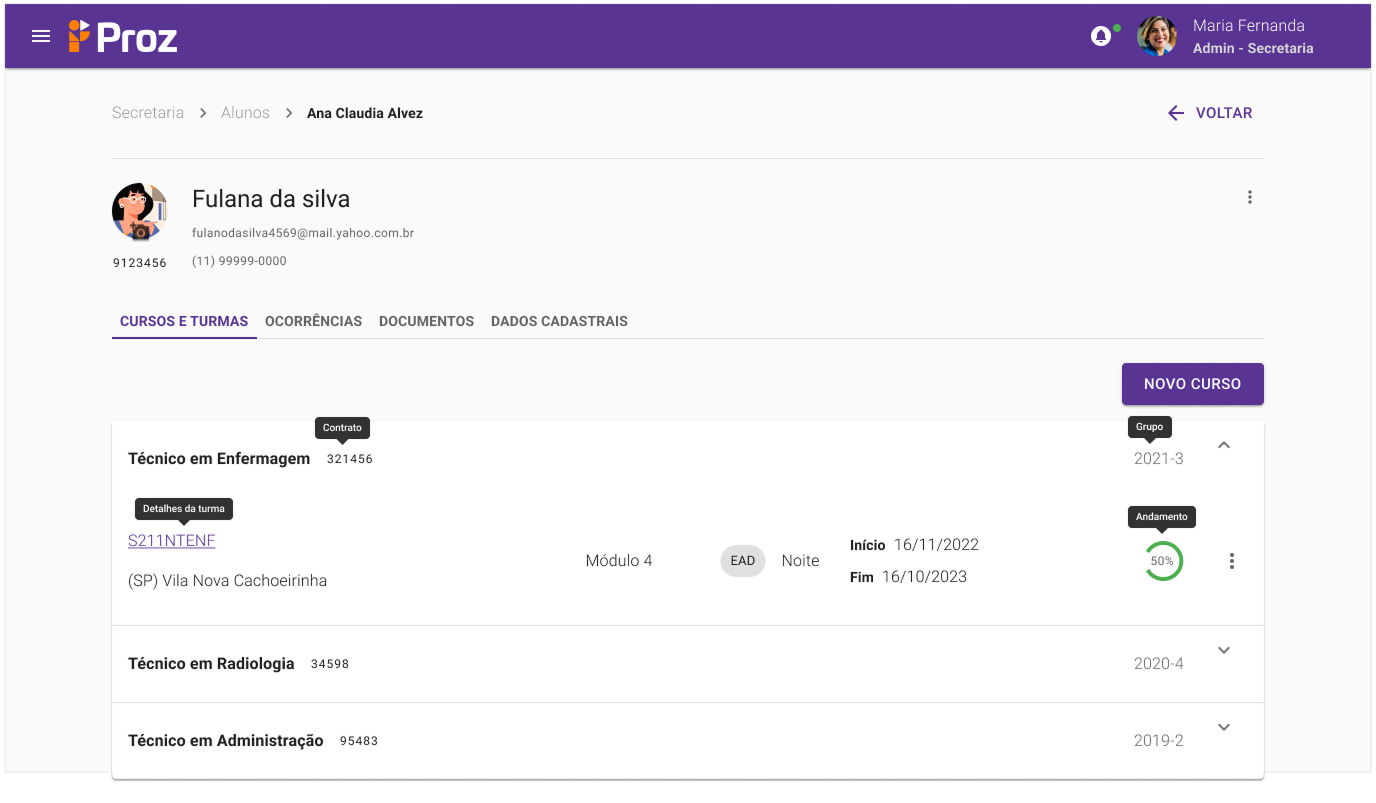Click the student photo camera avatar

point(139,212)
